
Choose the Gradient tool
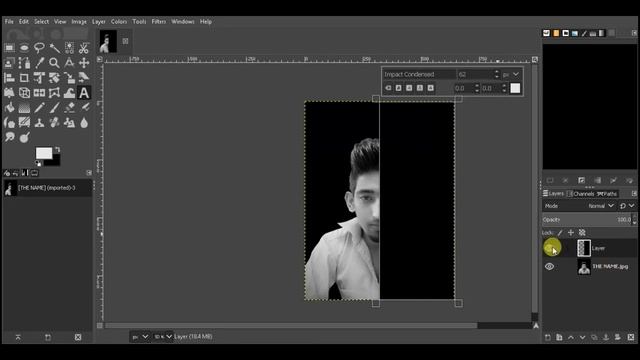click(x=24, y=108)
